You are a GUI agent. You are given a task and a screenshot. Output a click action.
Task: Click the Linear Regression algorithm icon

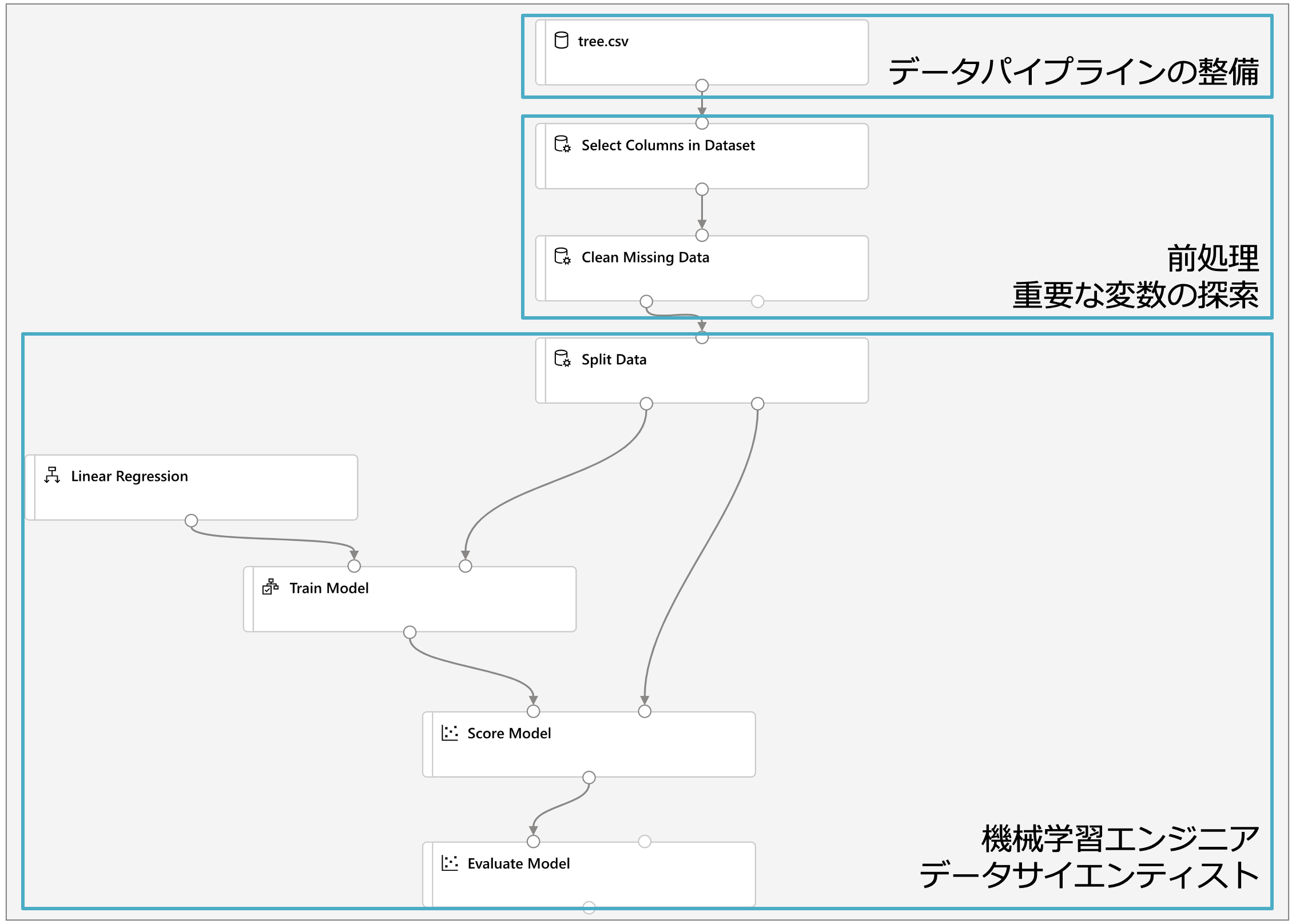pos(52,475)
